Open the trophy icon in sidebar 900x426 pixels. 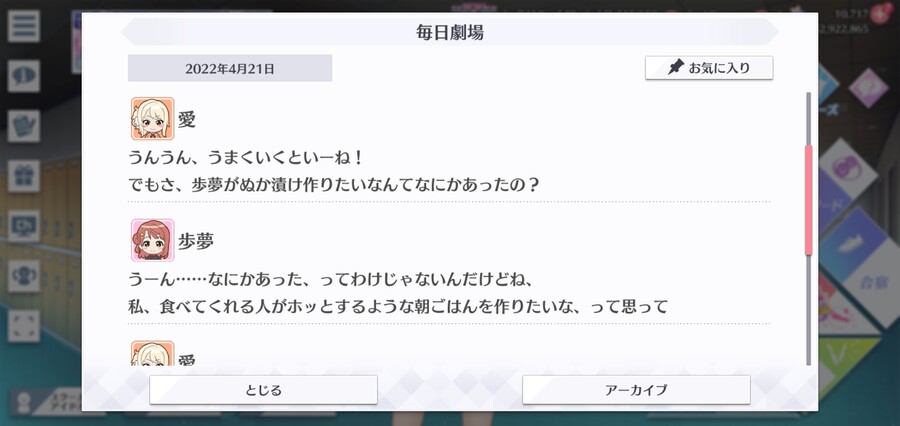(24, 276)
